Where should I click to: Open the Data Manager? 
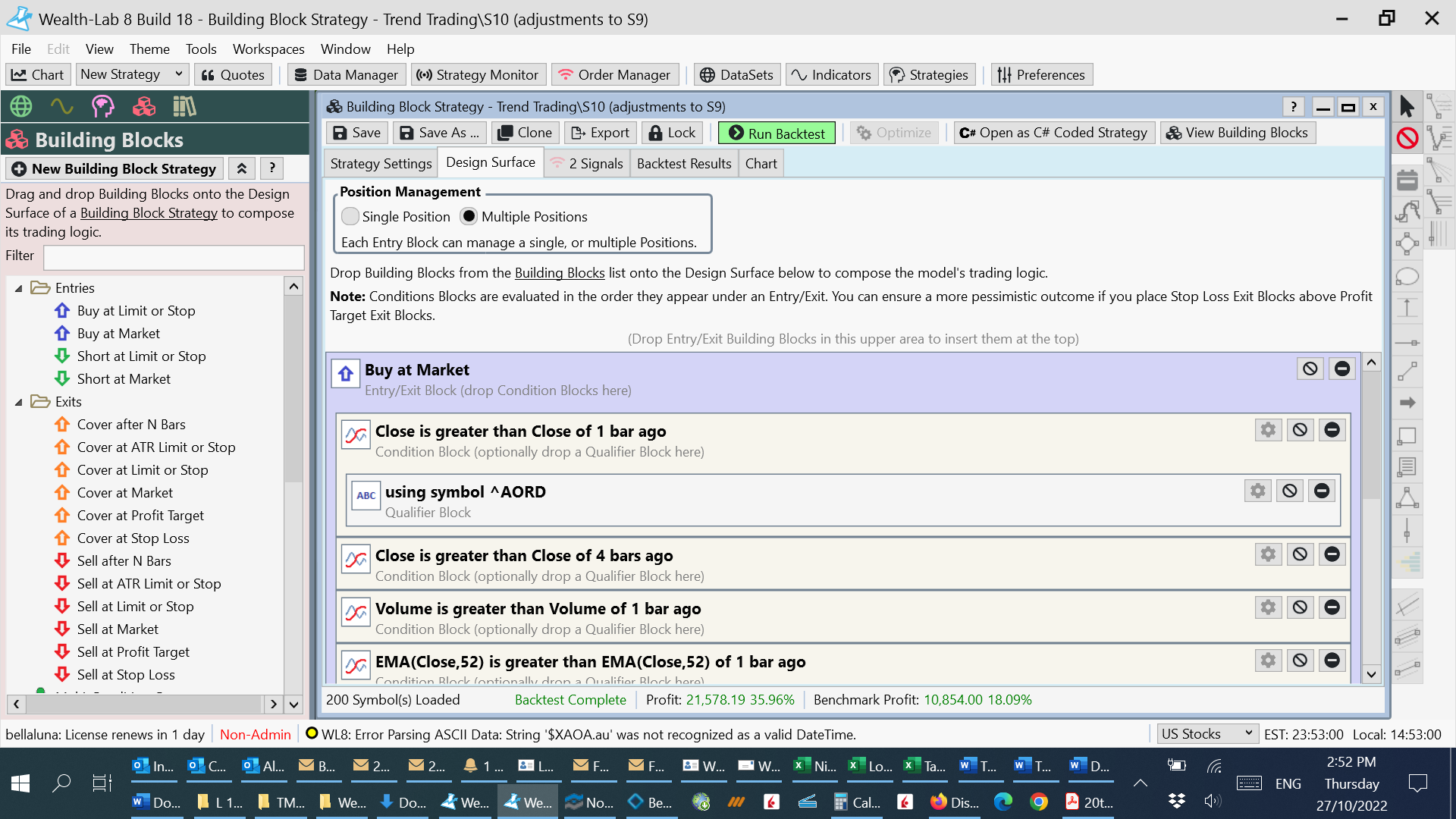click(346, 74)
